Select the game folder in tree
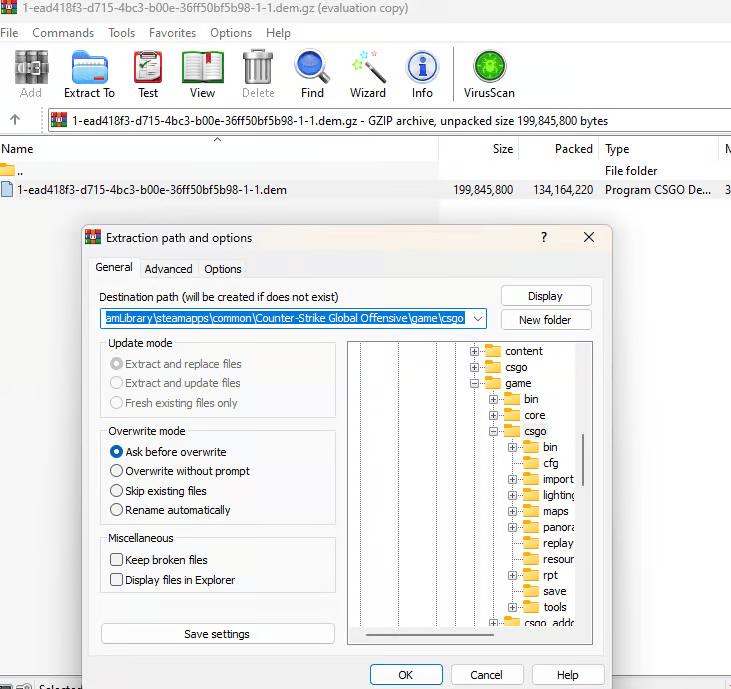The width and height of the screenshot is (731, 689). coord(518,383)
